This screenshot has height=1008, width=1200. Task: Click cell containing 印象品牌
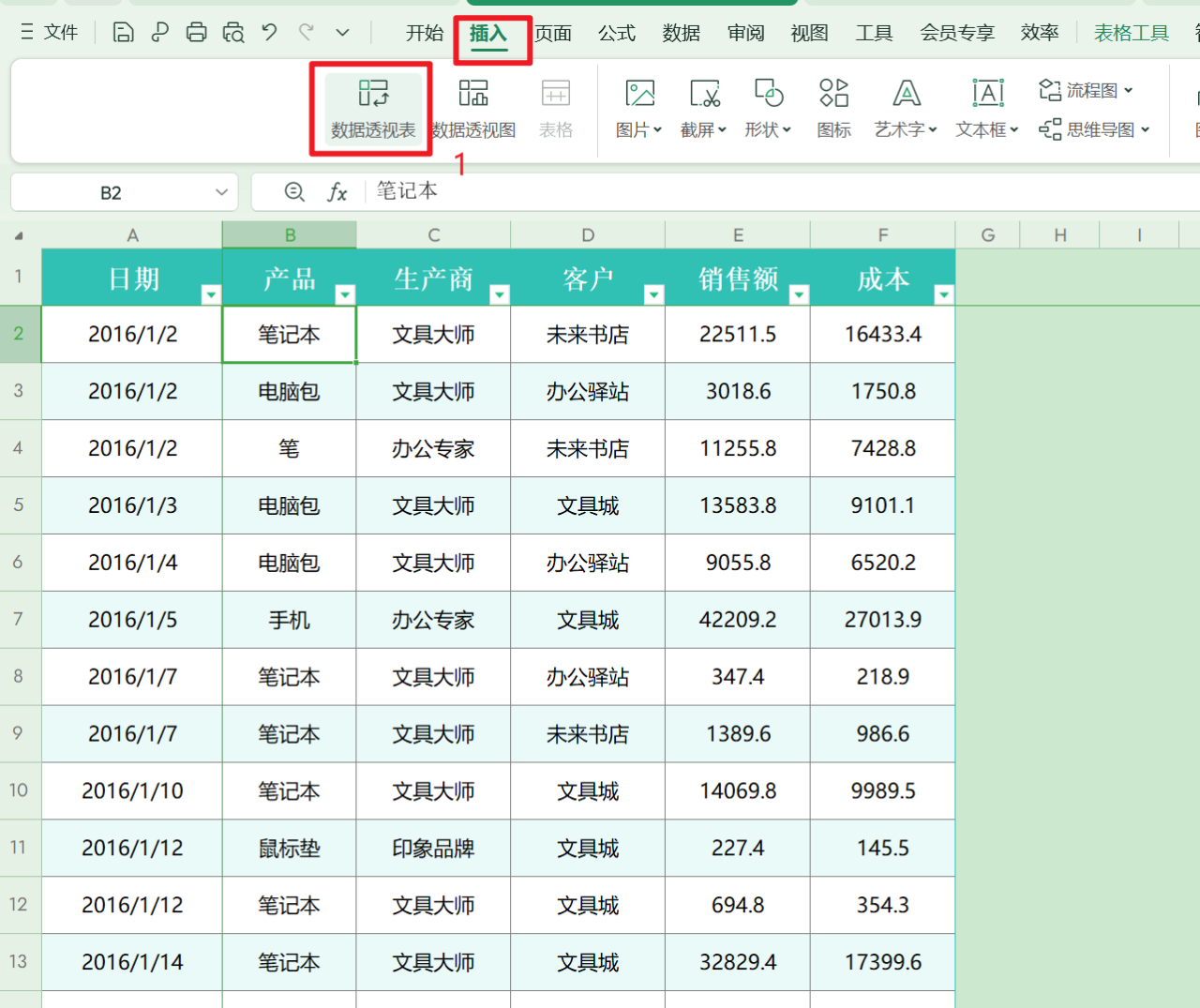point(433,848)
